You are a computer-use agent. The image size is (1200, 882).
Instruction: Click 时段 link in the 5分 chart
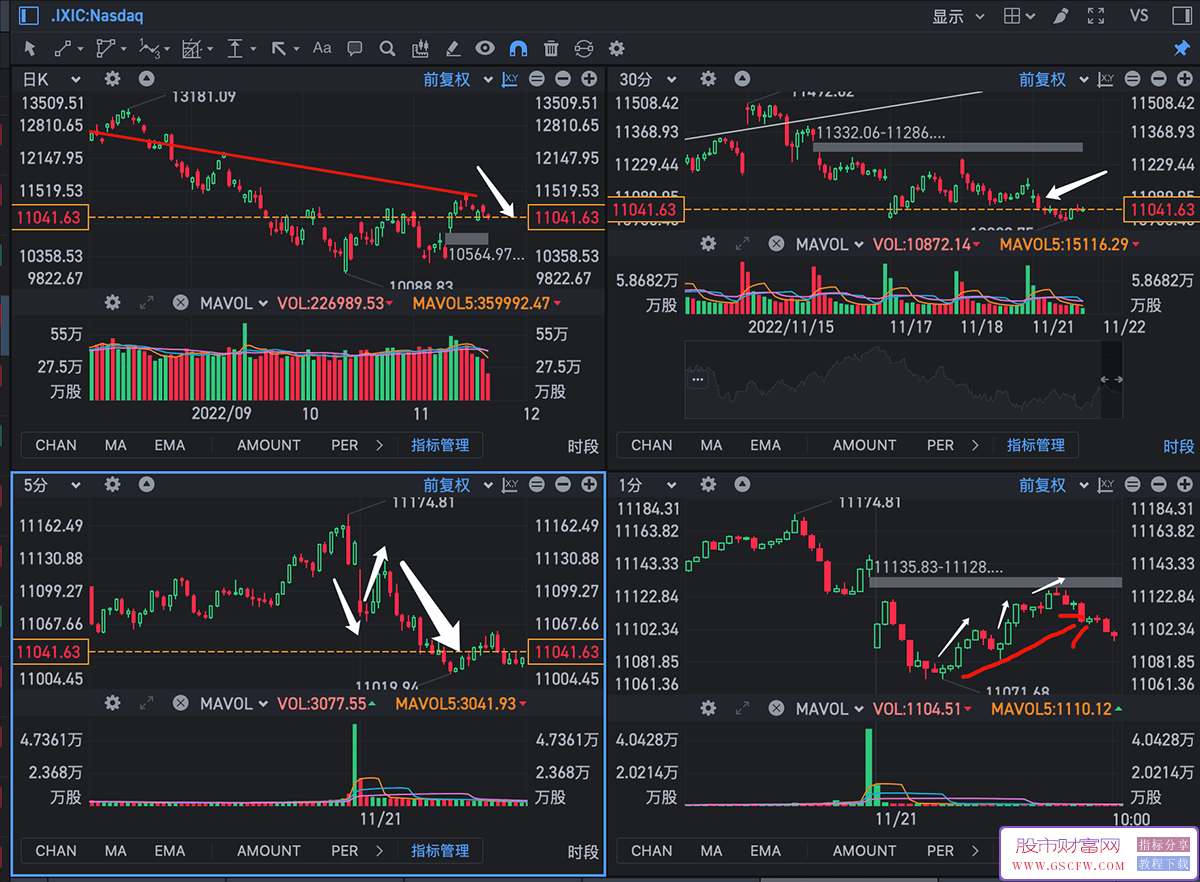[583, 852]
